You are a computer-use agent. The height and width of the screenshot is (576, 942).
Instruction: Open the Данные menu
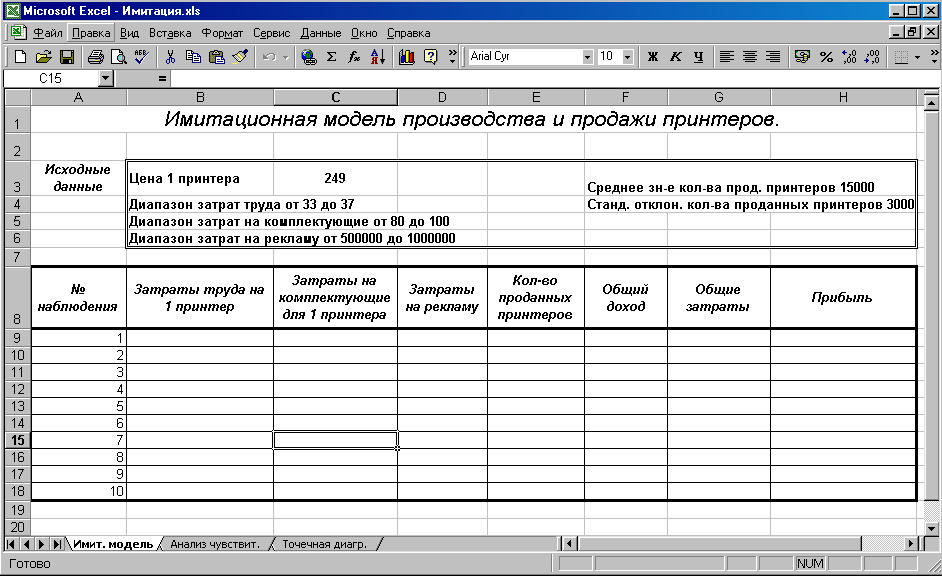[321, 33]
